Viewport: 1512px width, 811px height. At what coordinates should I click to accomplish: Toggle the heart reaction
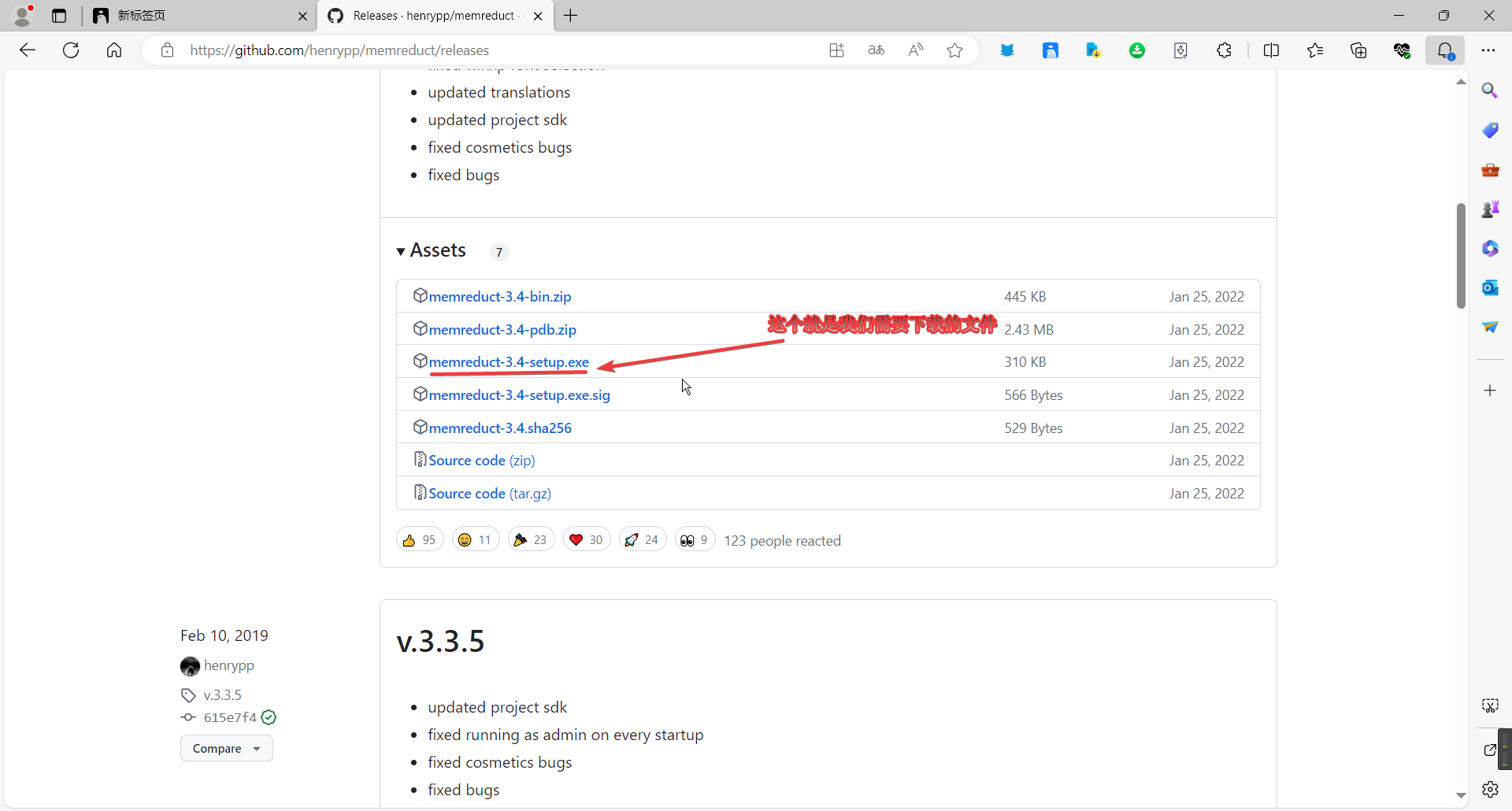[x=586, y=539]
